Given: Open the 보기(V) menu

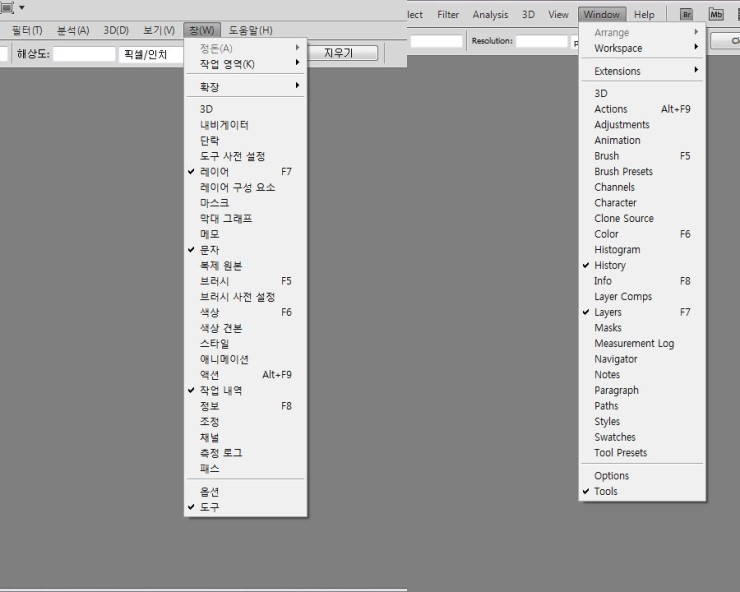Looking at the screenshot, I should pos(159,30).
